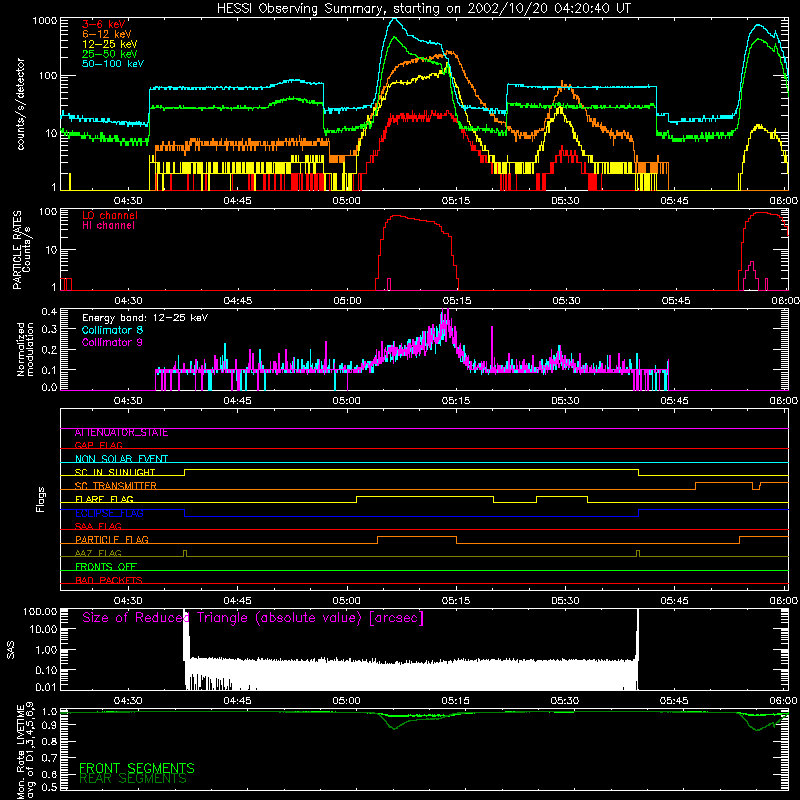Click the raised FLARE_FLAG segment after 05:00

tap(424, 496)
